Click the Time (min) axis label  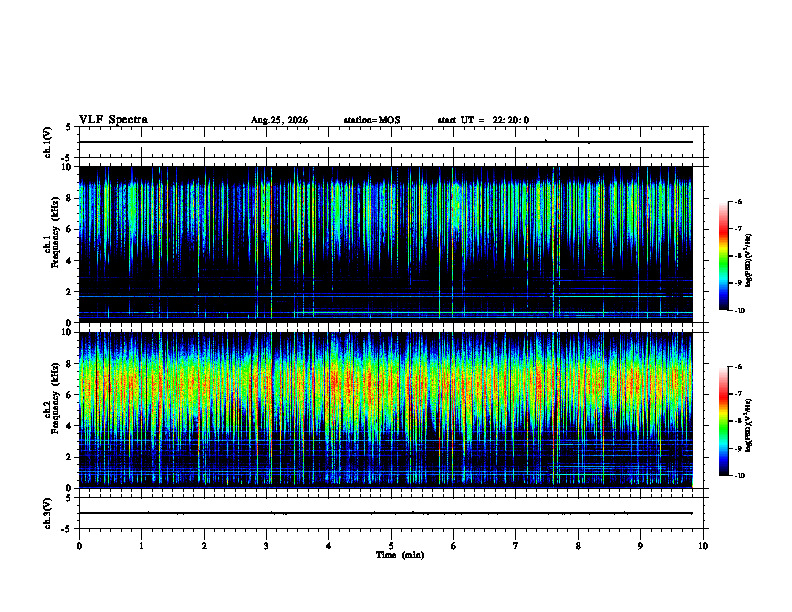pos(400,555)
